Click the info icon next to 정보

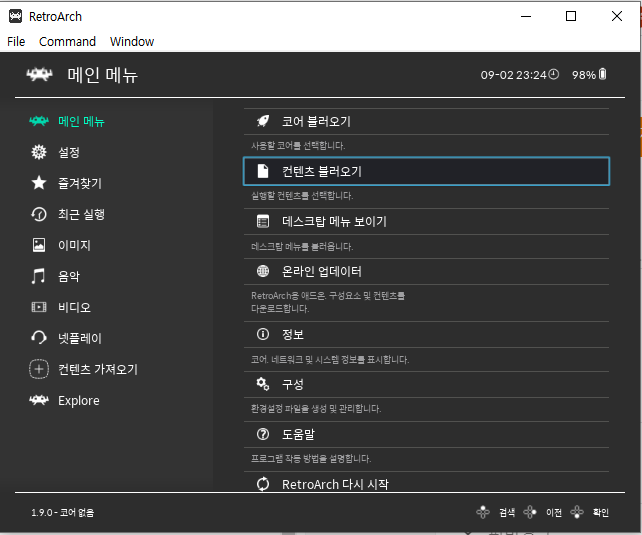(x=263, y=334)
